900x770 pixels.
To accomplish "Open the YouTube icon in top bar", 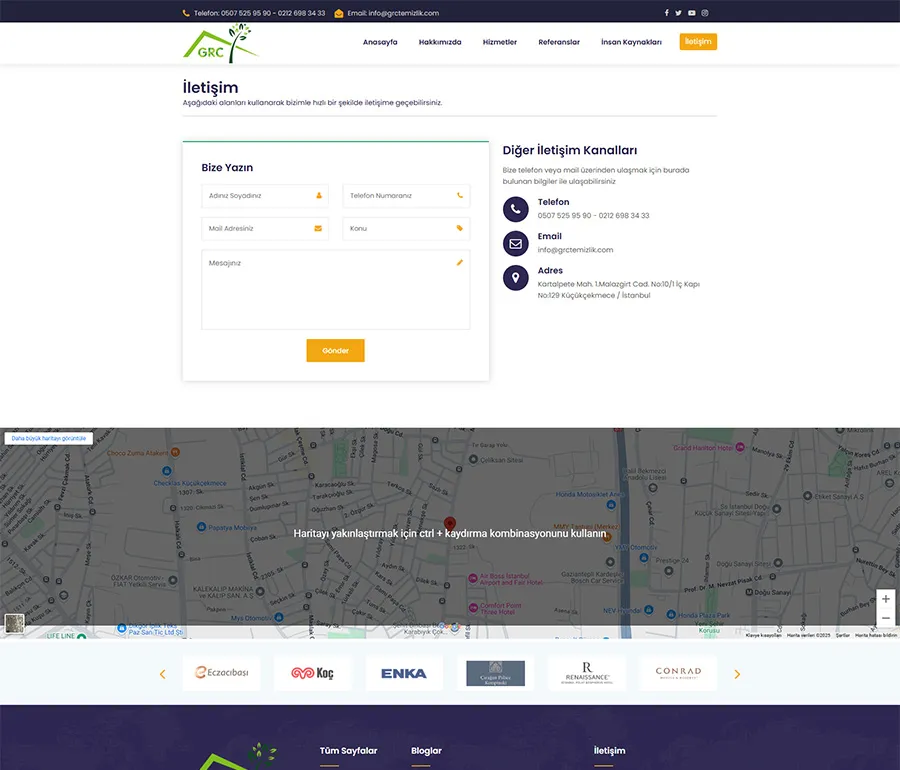I will point(692,13).
